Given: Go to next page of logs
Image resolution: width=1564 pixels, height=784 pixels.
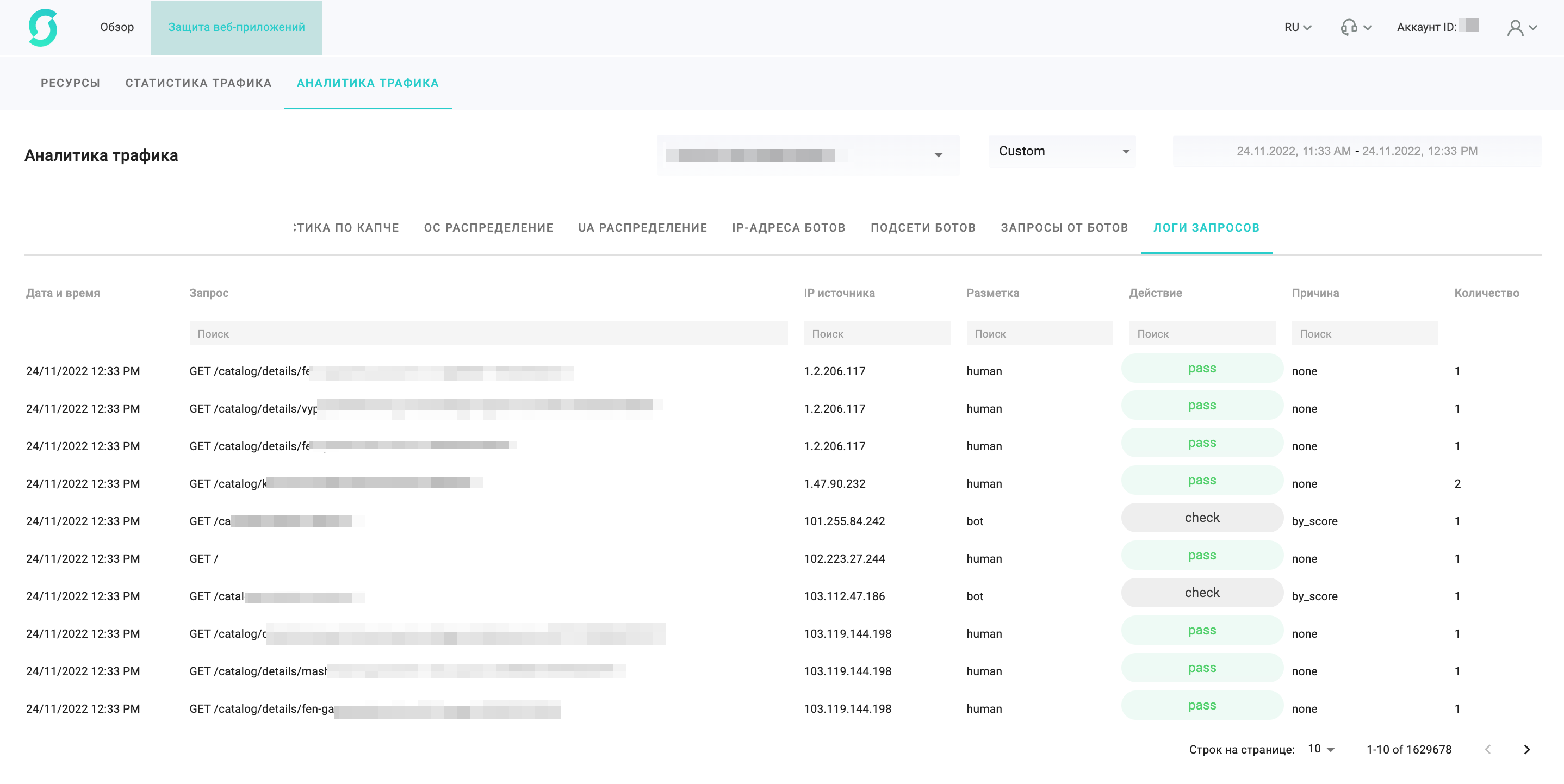Looking at the screenshot, I should click(x=1526, y=749).
